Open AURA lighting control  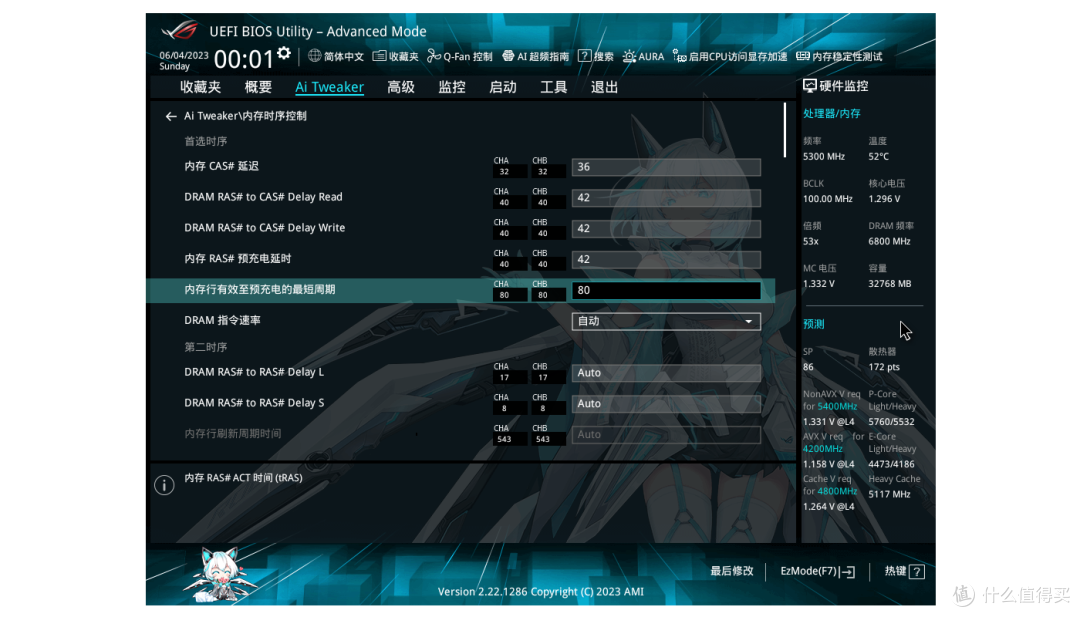click(629, 57)
